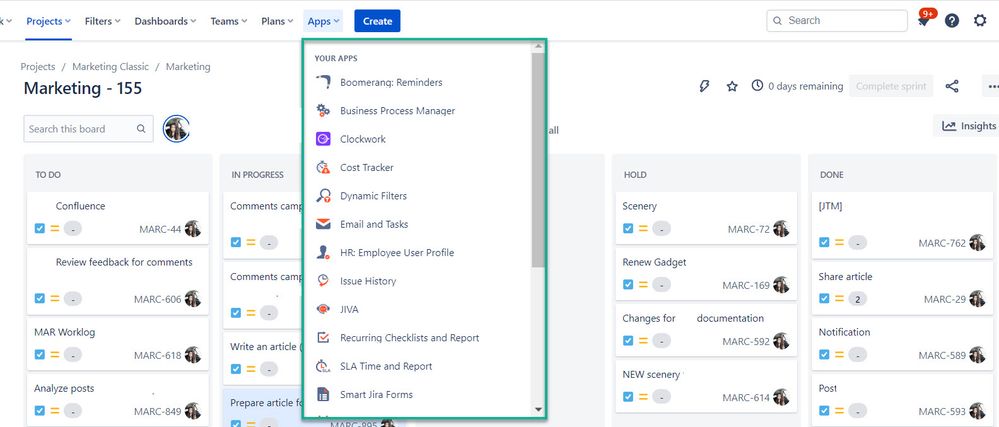
Task: Click the assignee avatar on MARC-72 card
Action: (x=781, y=229)
